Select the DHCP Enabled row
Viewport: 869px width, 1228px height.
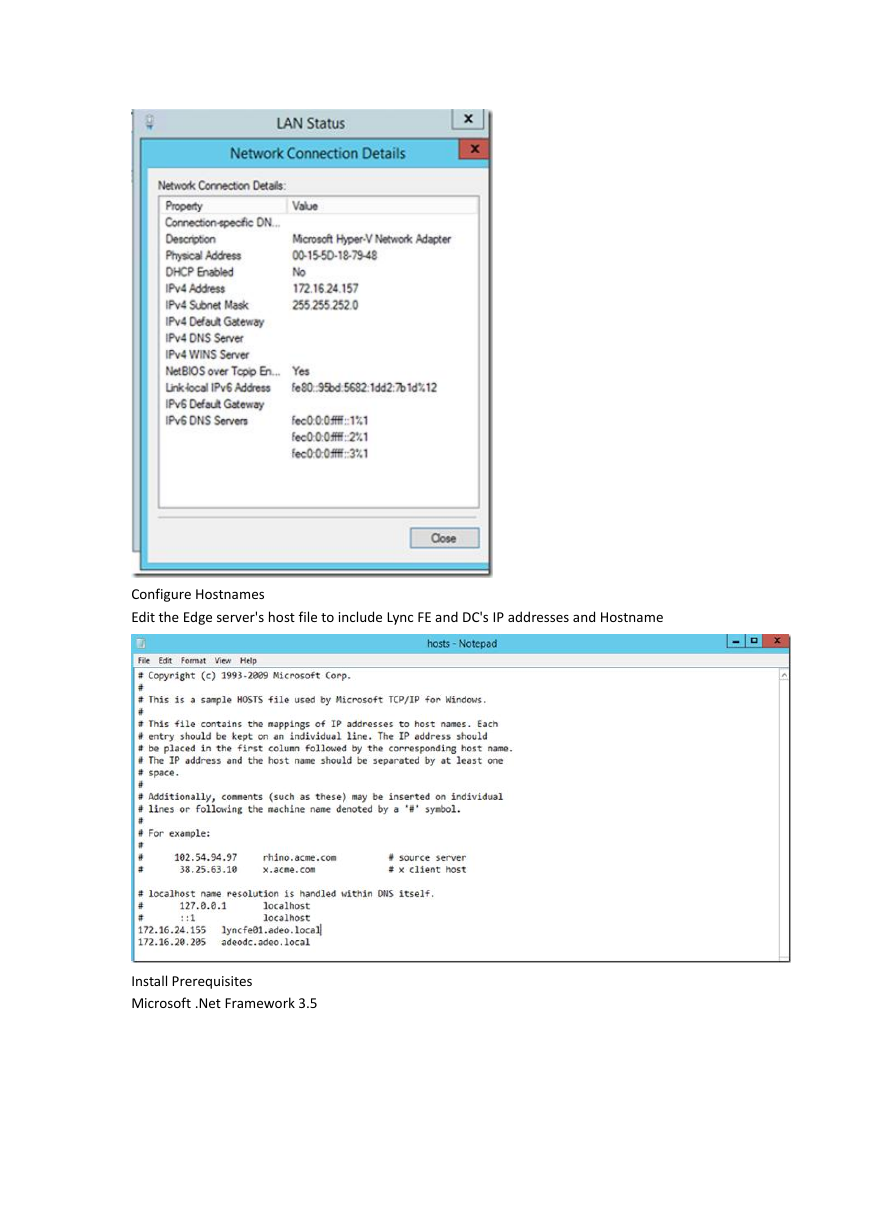coord(318,272)
